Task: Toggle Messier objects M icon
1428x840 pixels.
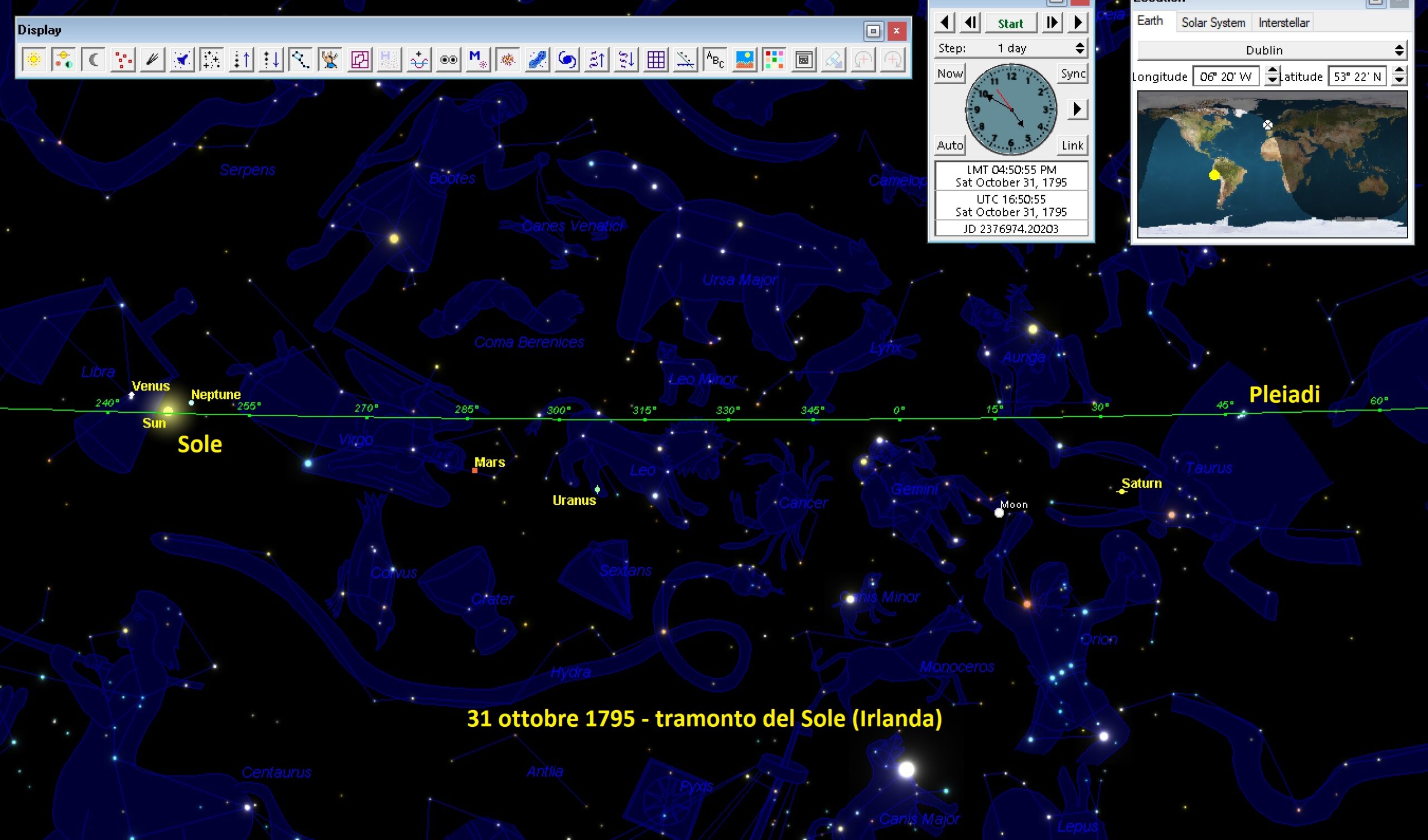Action: pyautogui.click(x=477, y=60)
